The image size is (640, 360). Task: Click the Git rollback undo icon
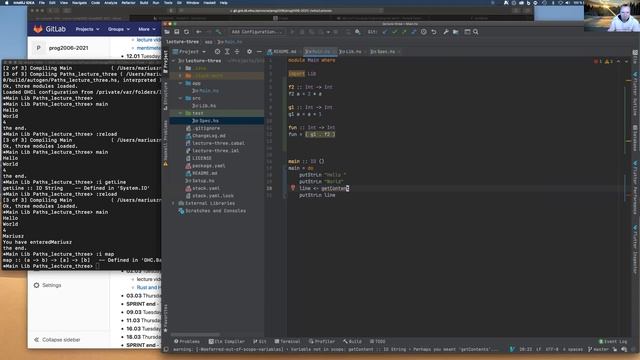pos(434,32)
